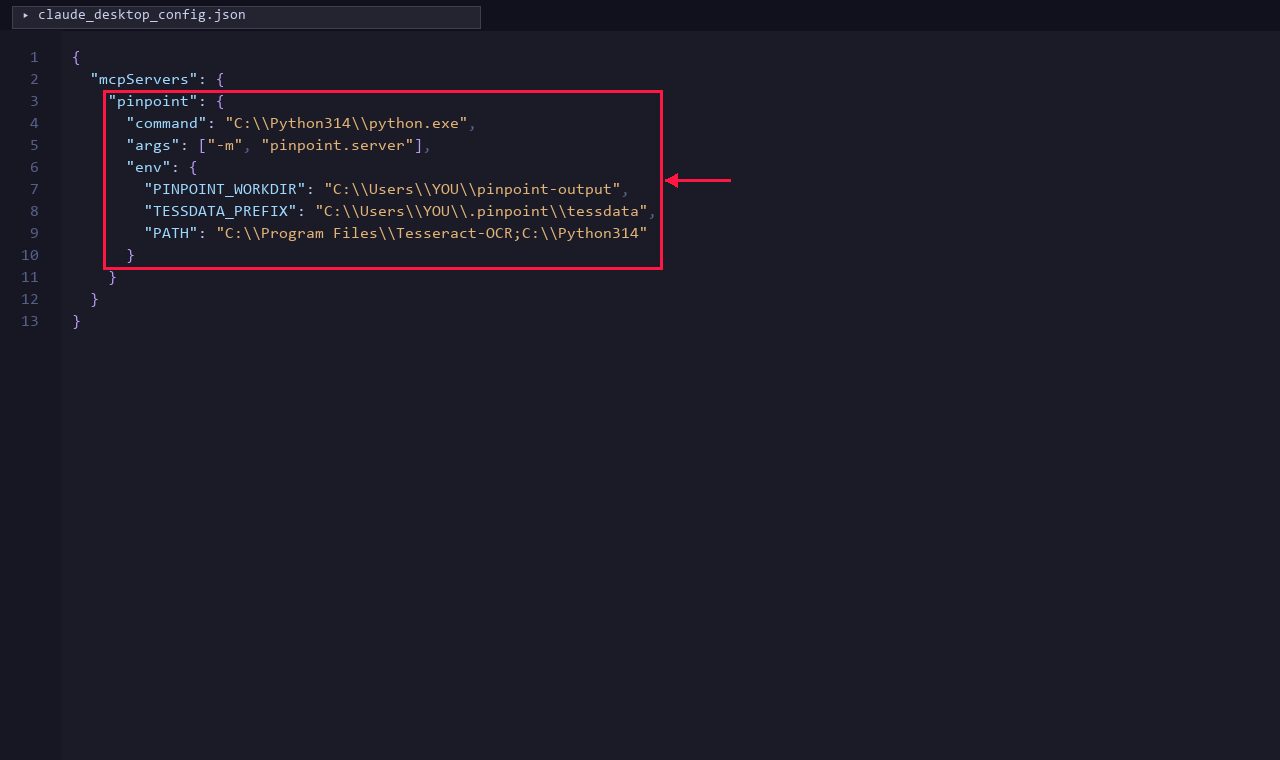Select the "args" key on line 5
Image resolution: width=1280 pixels, height=760 pixels.
click(x=150, y=145)
